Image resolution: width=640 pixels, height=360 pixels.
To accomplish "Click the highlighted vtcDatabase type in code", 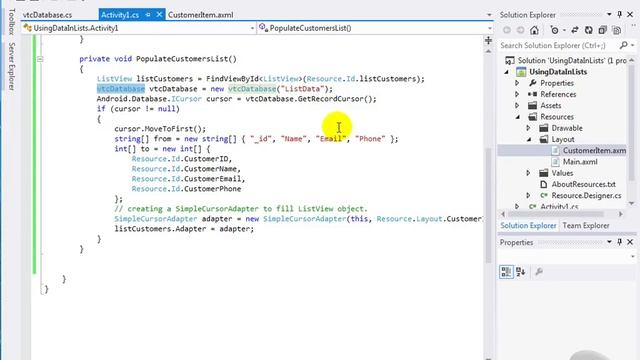I will (120, 89).
